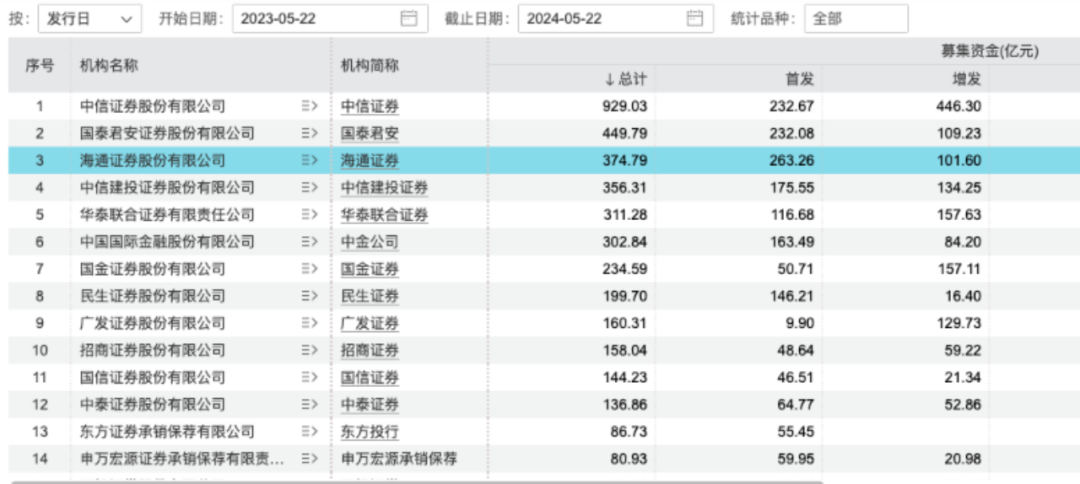Image resolution: width=1080 pixels, height=484 pixels.
Task: Open detail icon beside 国金证券股份有限公司
Action: [x=309, y=269]
